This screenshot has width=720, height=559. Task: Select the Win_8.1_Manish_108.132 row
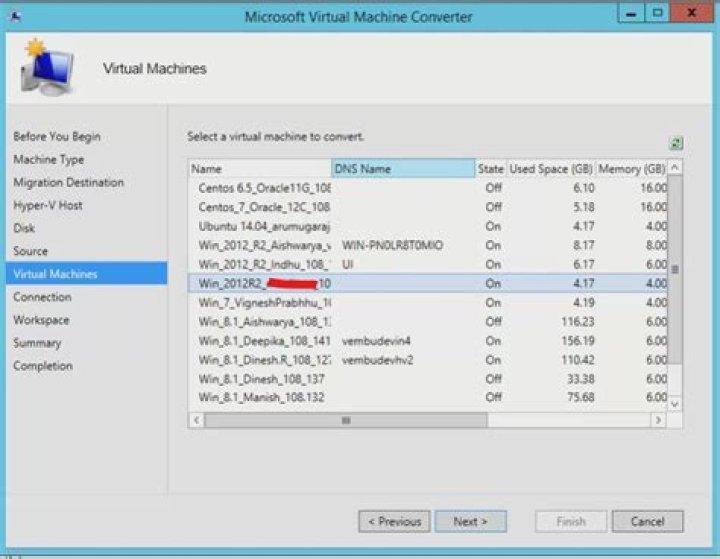[265, 398]
